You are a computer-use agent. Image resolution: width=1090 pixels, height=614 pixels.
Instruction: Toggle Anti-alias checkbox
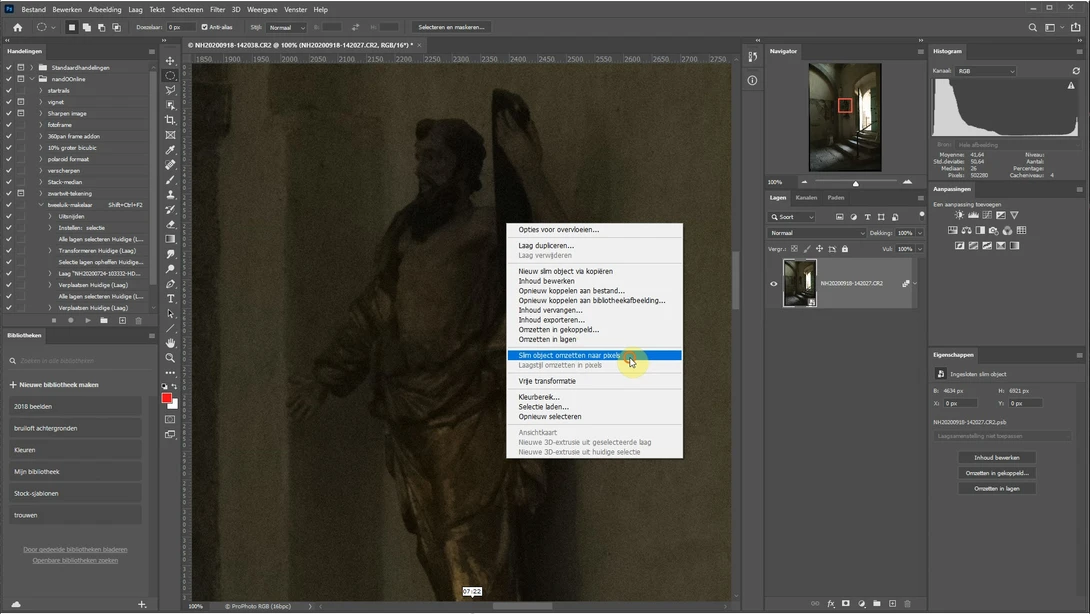pyautogui.click(x=204, y=27)
